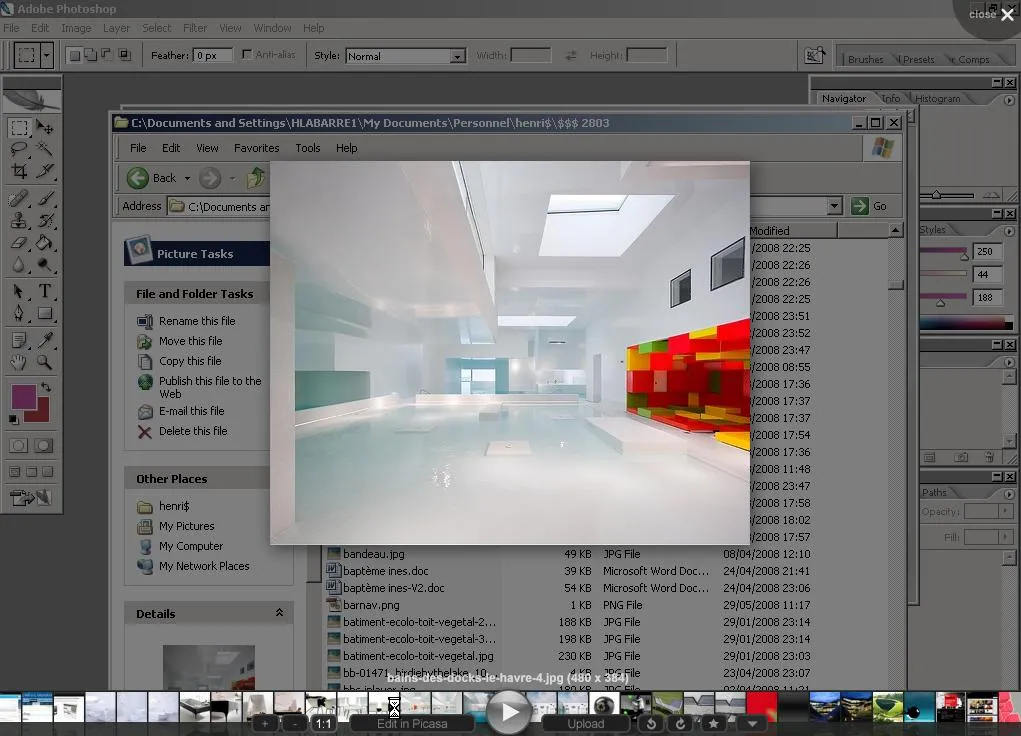
Task: Select the Zoom magnifier tool
Action: [44, 362]
